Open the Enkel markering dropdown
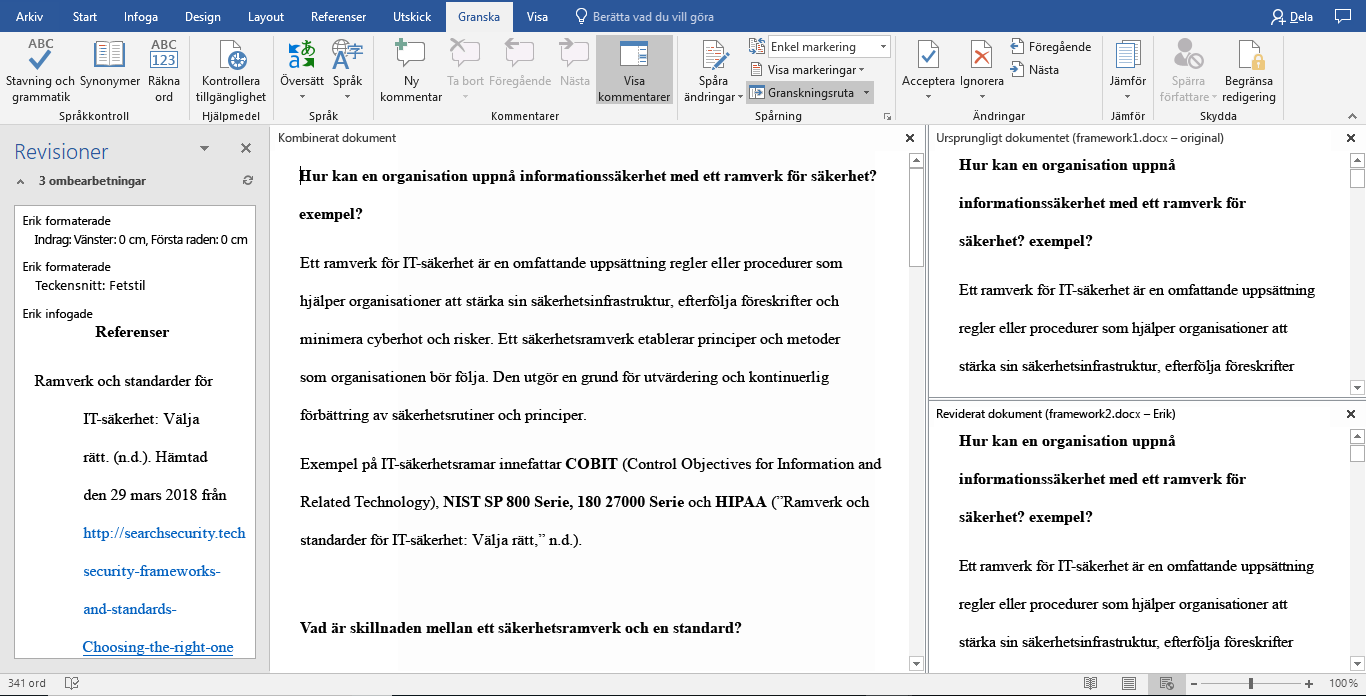Viewport: 1366px width, 696px height. 828,47
